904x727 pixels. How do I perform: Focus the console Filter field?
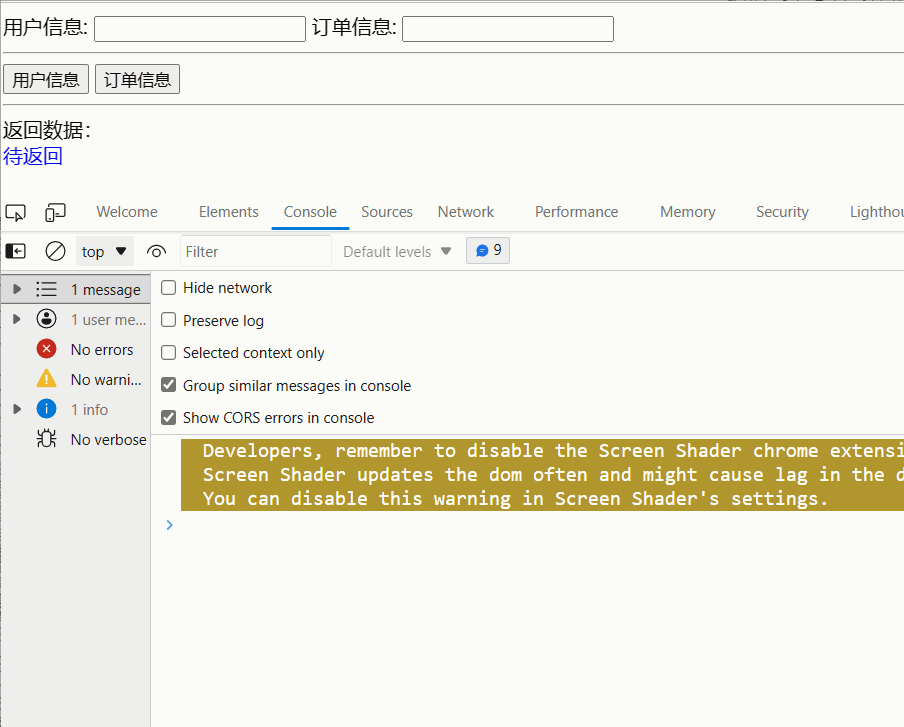tap(256, 251)
